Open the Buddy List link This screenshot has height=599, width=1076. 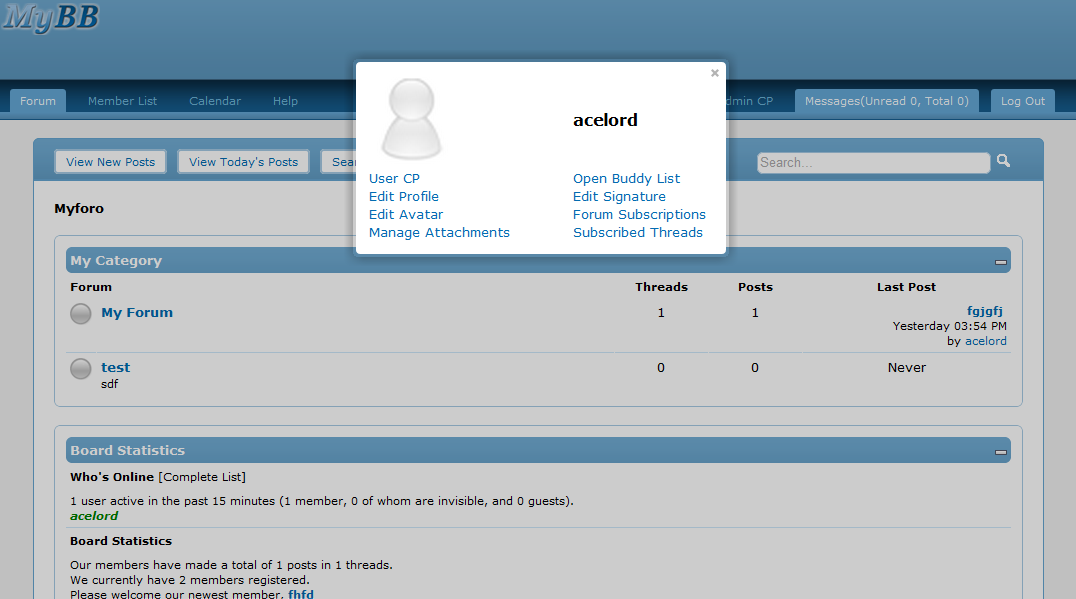tap(626, 179)
